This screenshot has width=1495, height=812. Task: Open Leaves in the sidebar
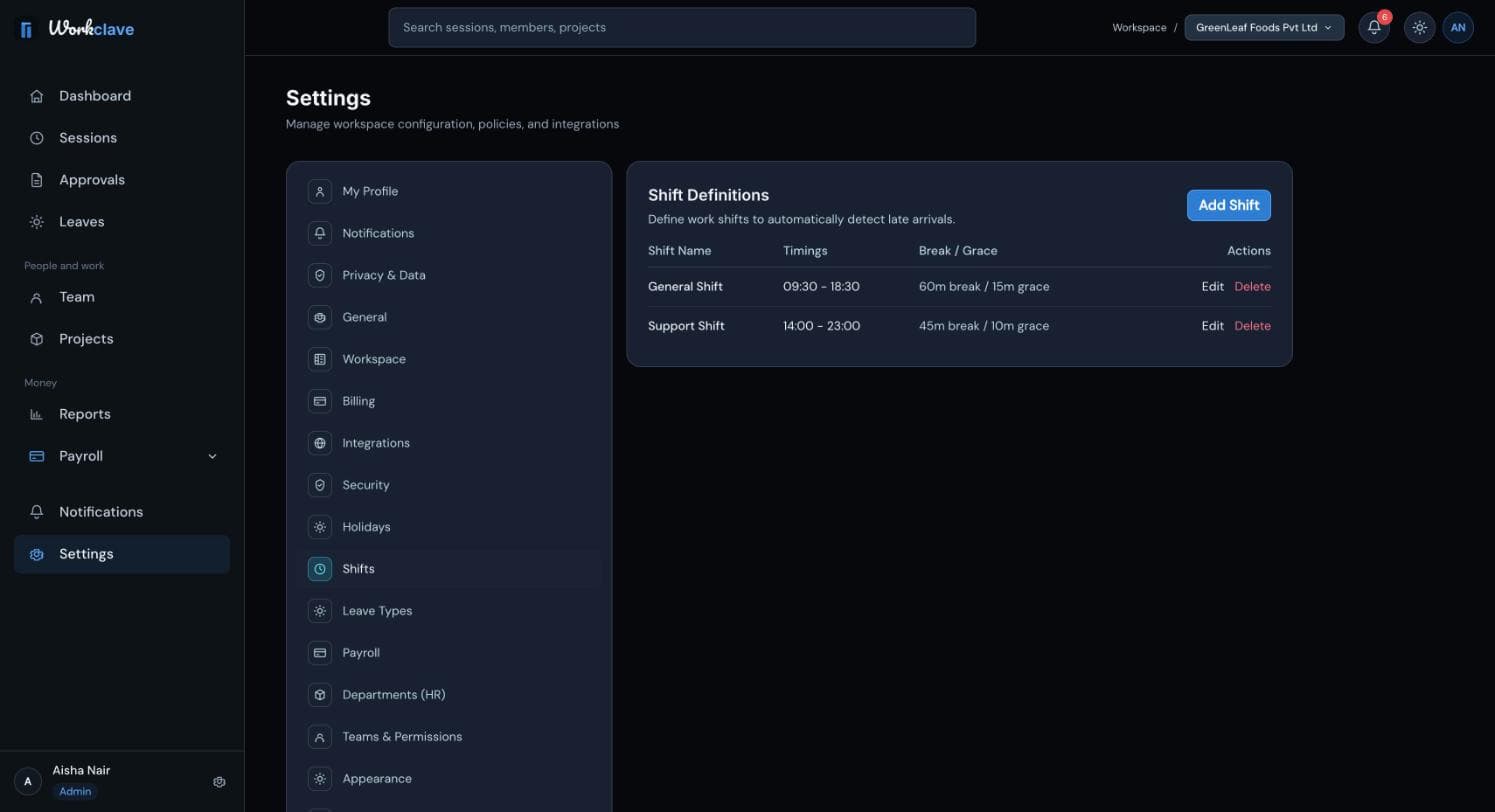122,222
